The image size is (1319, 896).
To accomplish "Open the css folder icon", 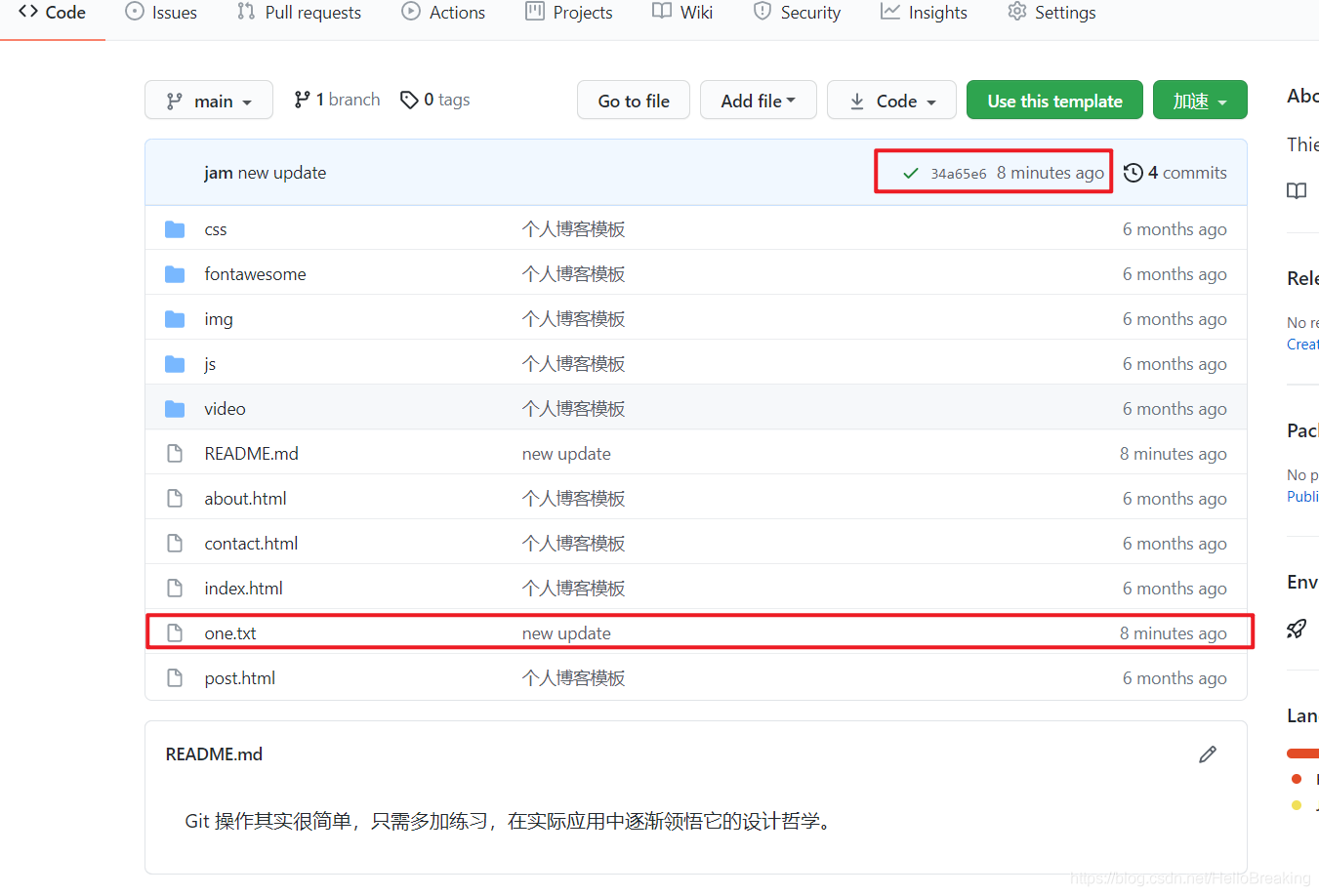I will click(x=175, y=229).
